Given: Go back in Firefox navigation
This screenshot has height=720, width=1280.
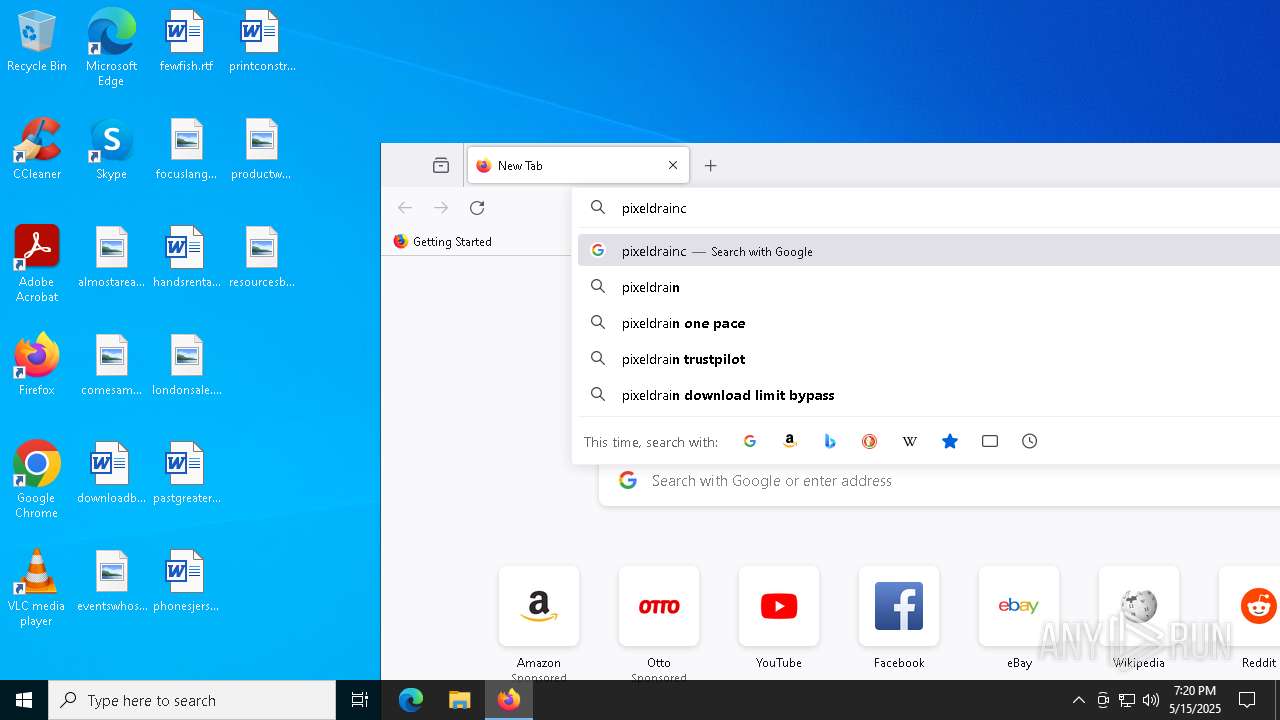Looking at the screenshot, I should pos(405,208).
